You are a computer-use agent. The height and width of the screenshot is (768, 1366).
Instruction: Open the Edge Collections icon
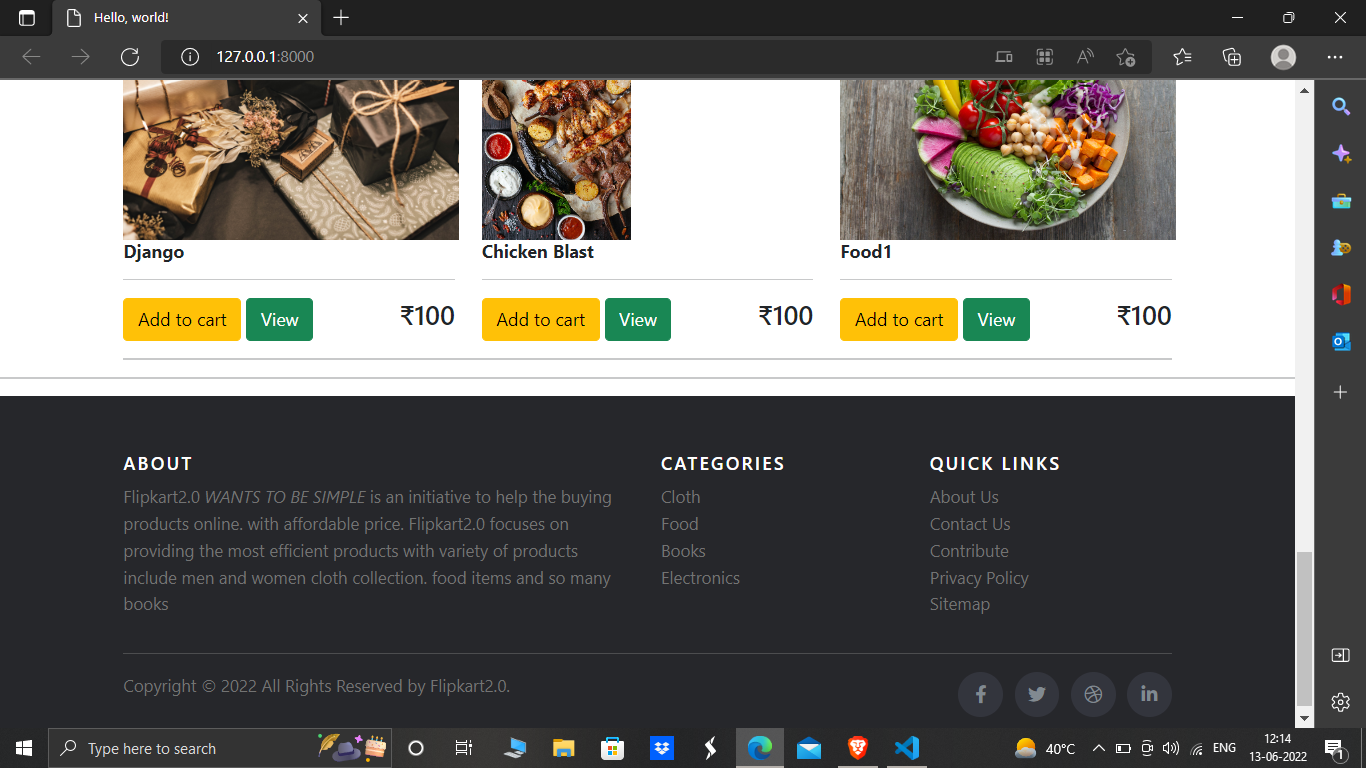[x=1231, y=57]
